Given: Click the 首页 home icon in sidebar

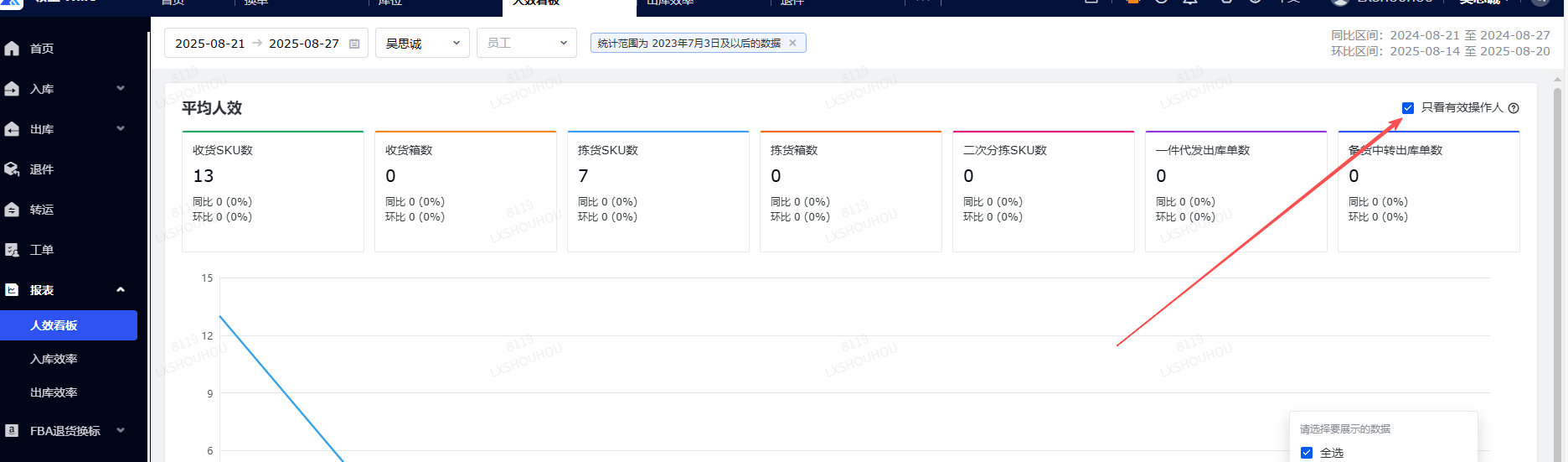Looking at the screenshot, I should [x=12, y=49].
